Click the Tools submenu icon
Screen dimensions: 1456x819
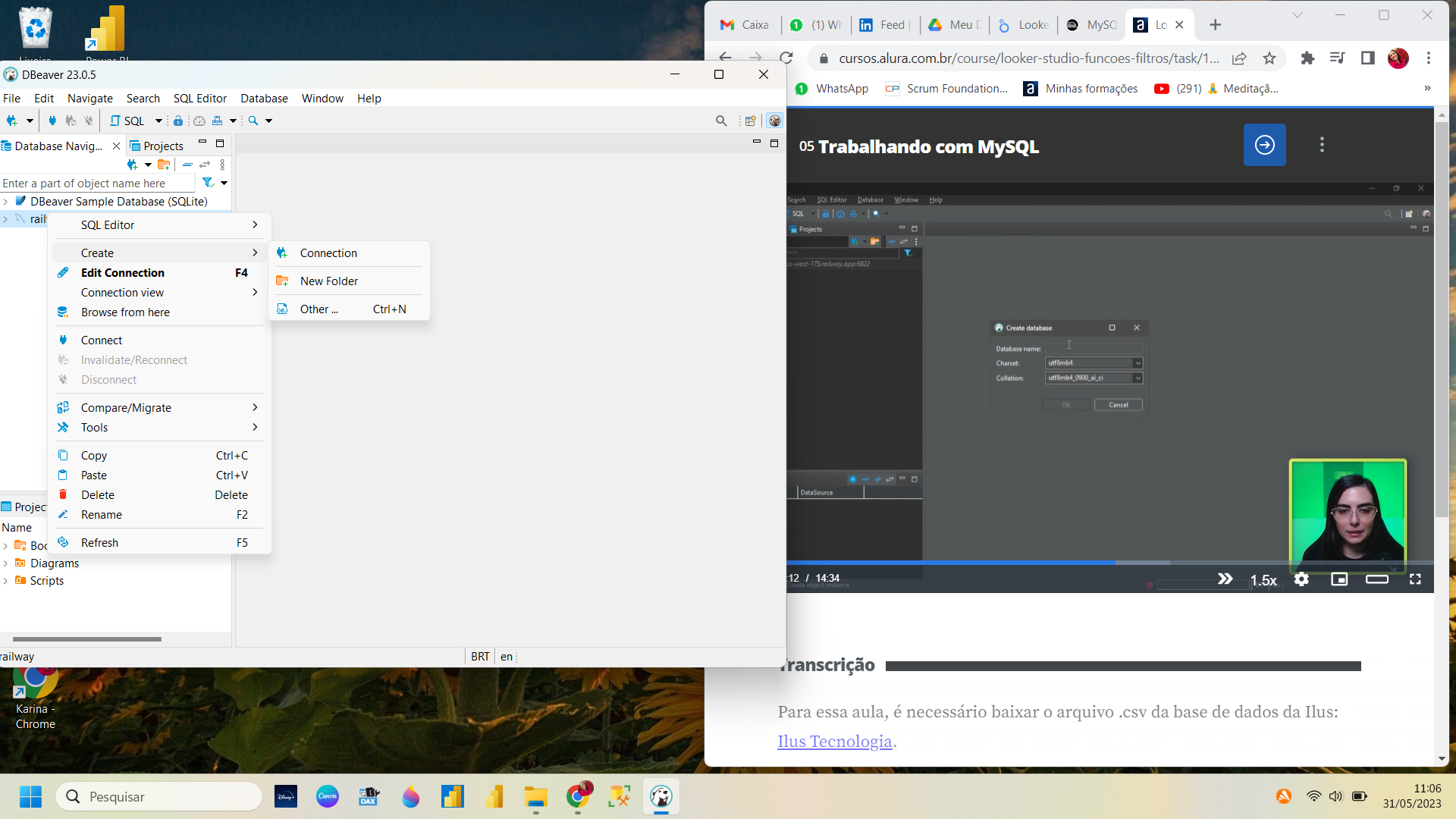(x=255, y=427)
